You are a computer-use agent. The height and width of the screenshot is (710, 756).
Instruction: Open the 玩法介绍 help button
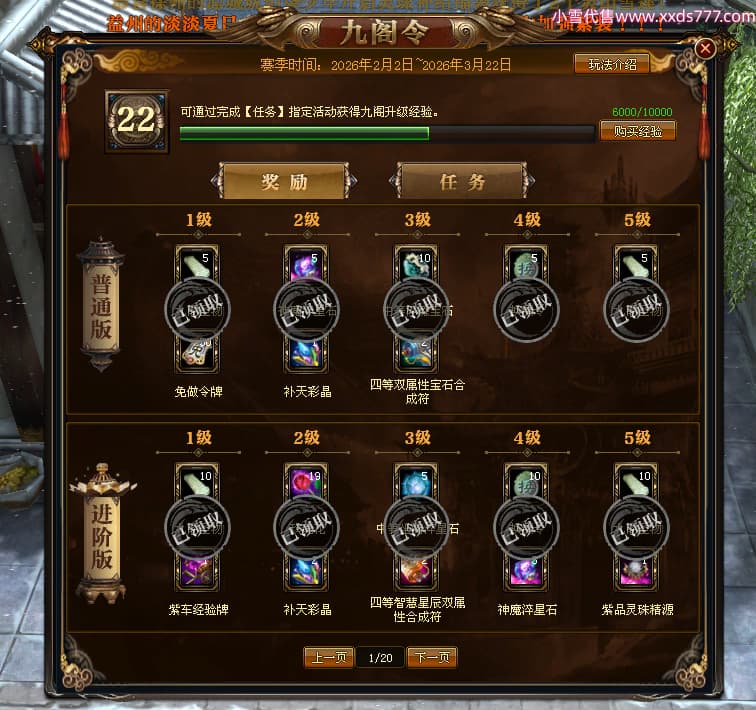[x=612, y=64]
